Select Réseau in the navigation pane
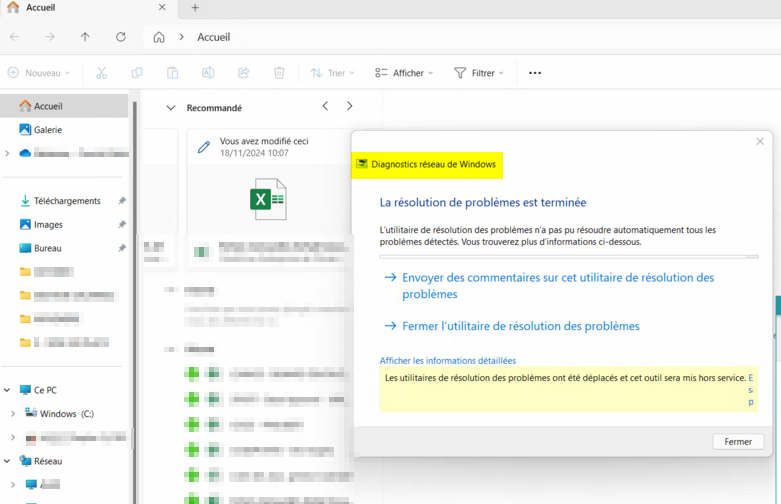 48,461
